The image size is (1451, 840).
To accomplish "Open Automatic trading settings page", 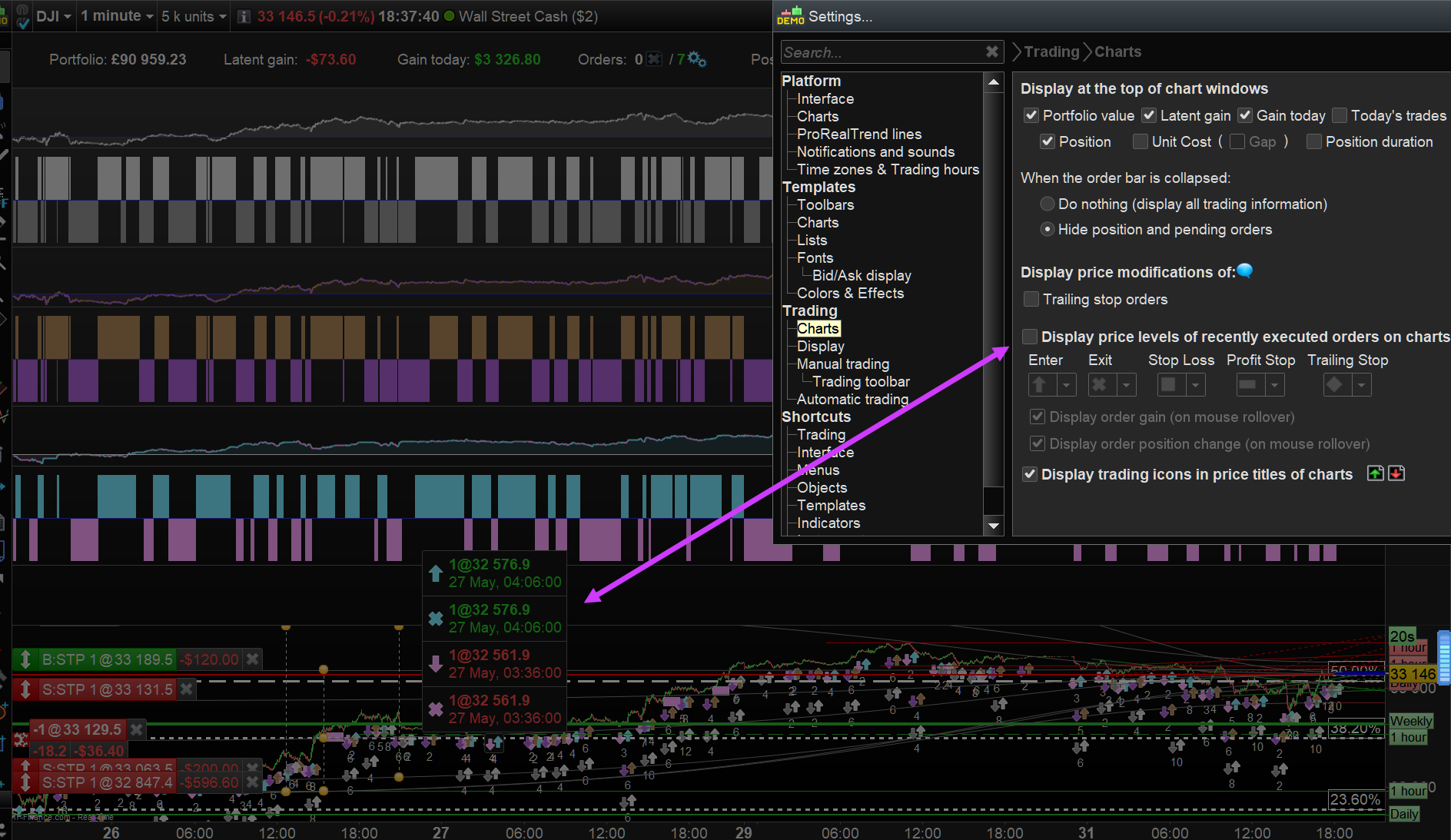I will tap(852, 399).
